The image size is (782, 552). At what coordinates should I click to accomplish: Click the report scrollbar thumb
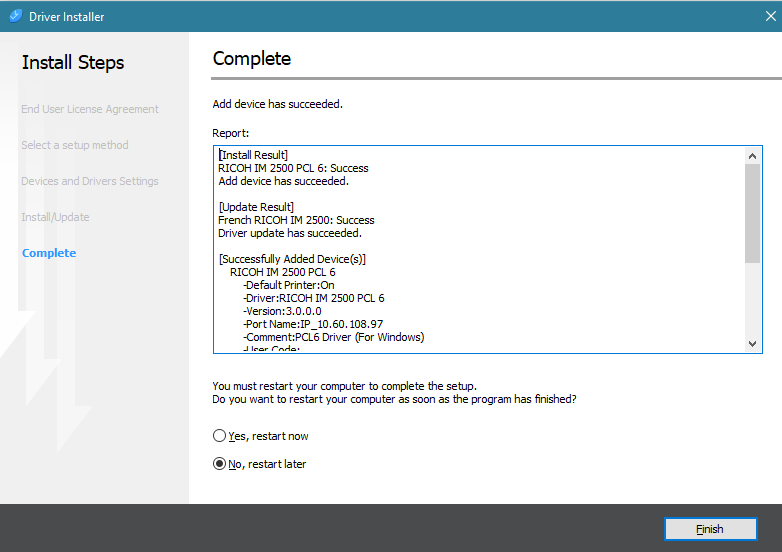pyautogui.click(x=753, y=213)
